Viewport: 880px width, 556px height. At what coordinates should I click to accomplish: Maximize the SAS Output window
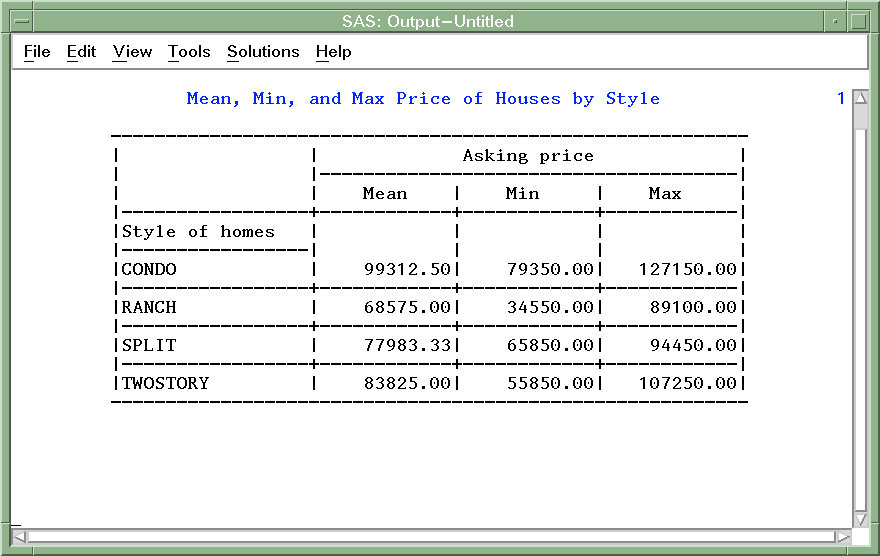(858, 21)
